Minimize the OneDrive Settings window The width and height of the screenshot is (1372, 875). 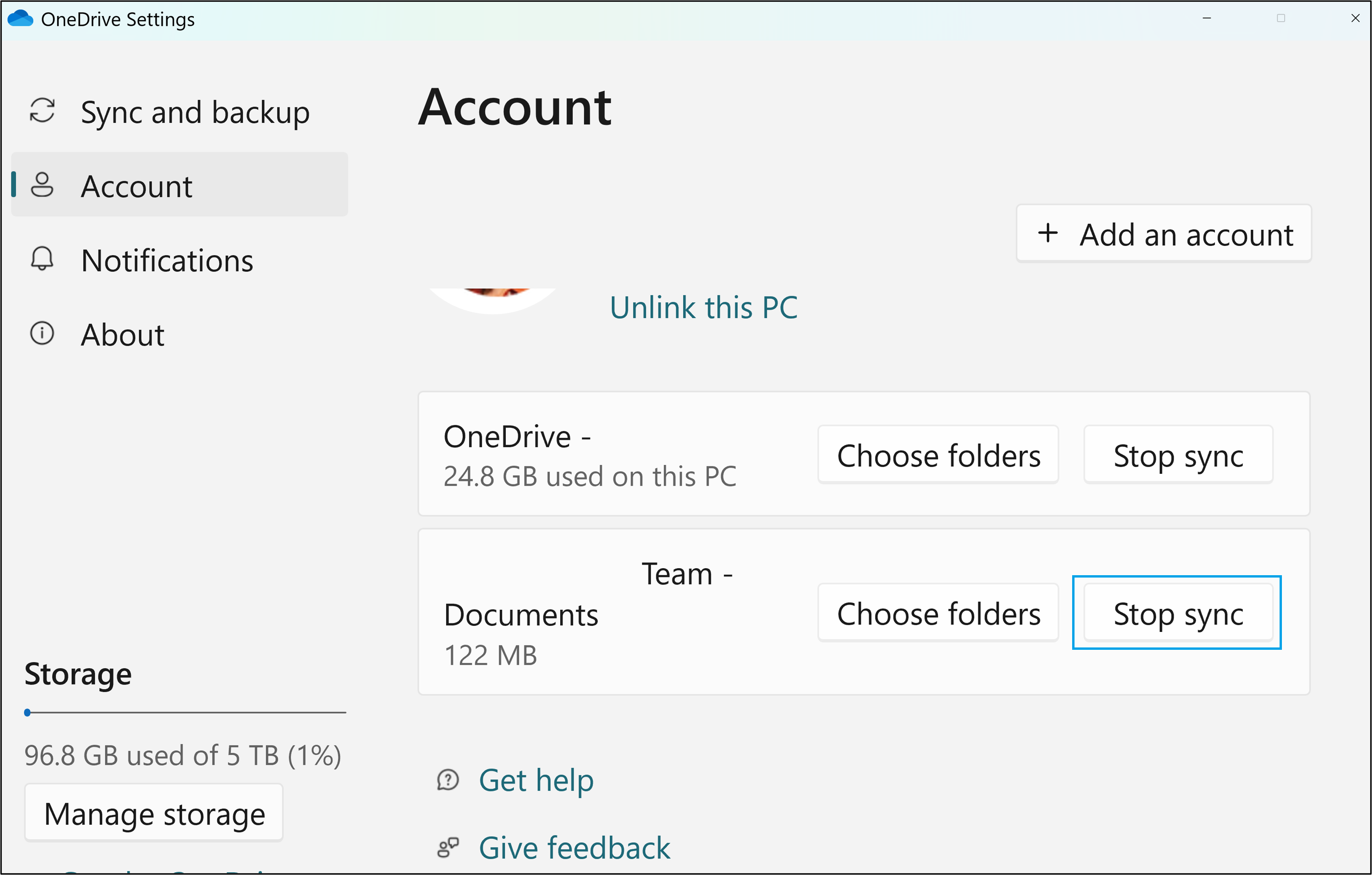tap(1206, 18)
